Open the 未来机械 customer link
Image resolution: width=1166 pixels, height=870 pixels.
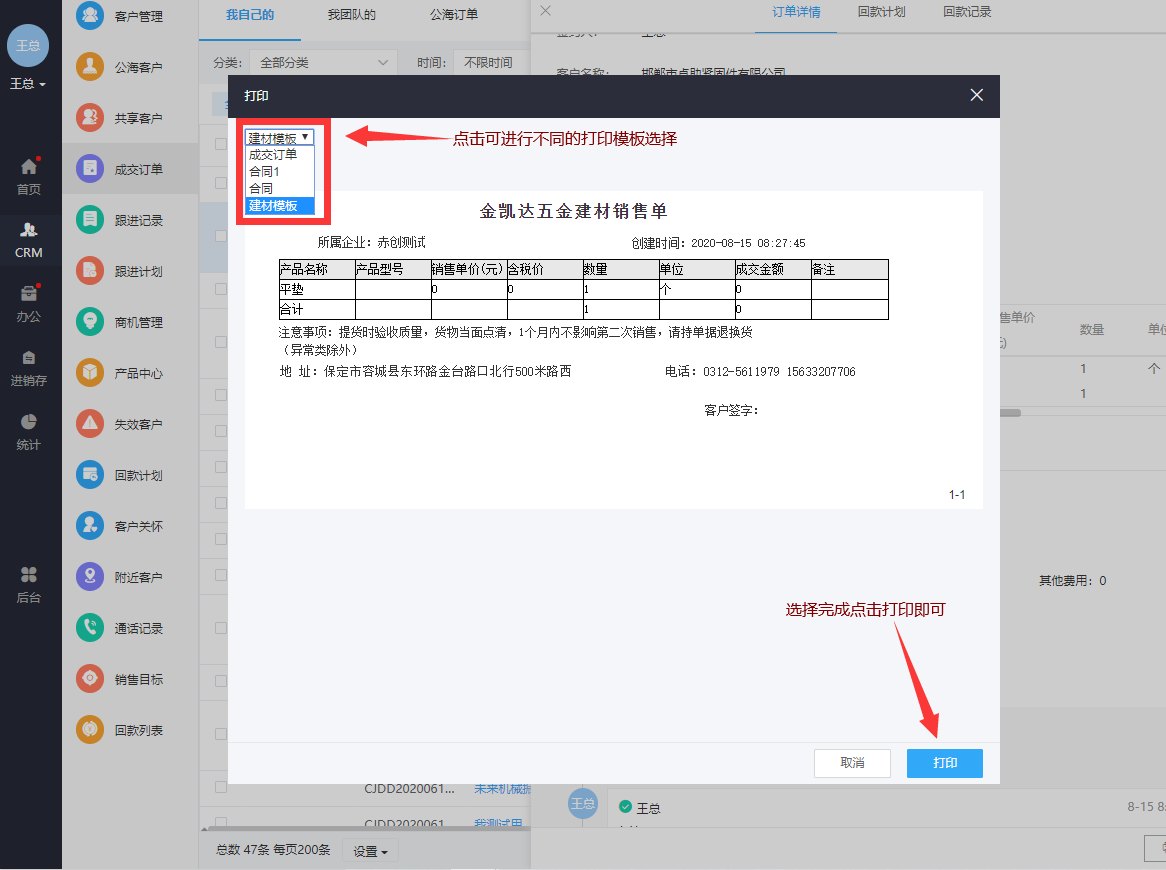tap(503, 788)
